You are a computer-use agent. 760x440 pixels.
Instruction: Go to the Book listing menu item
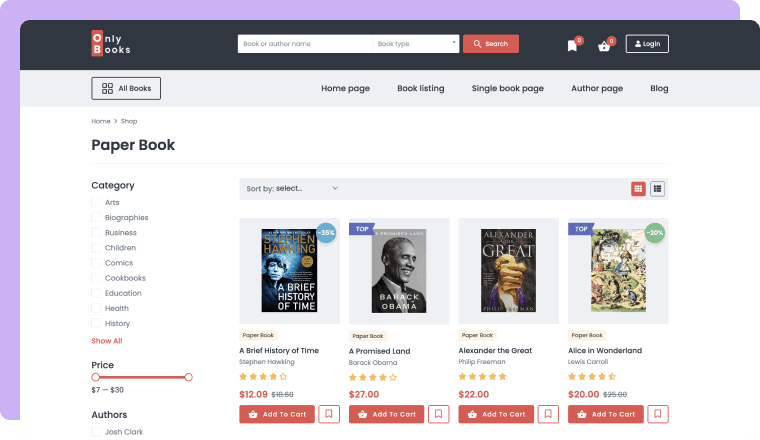[x=420, y=88]
